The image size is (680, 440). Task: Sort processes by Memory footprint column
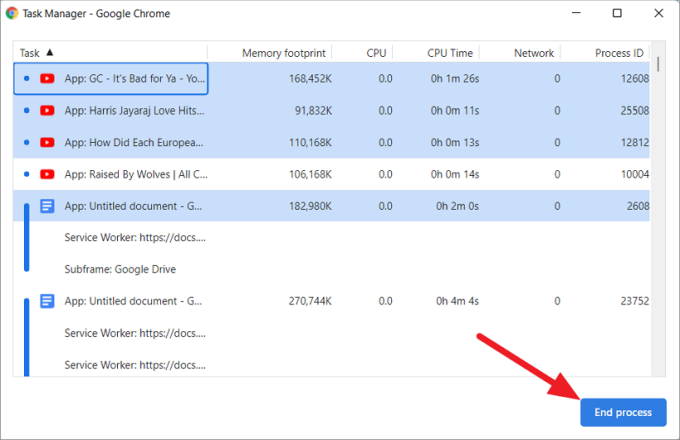click(x=285, y=52)
